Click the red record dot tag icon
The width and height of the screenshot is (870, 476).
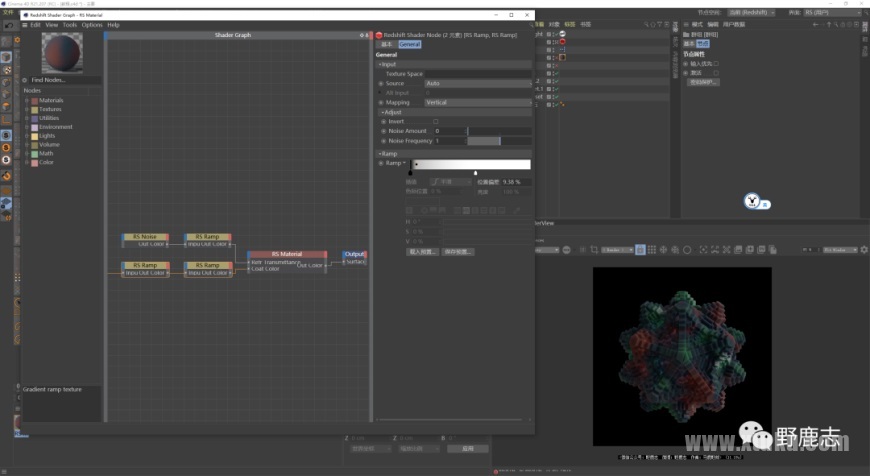562,42
